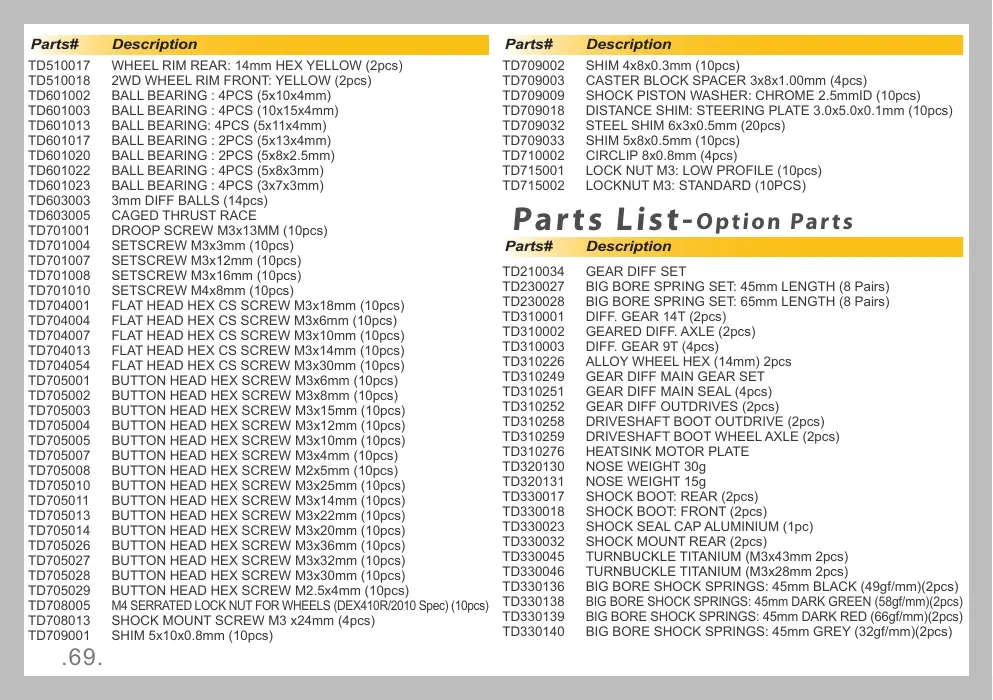The image size is (993, 700).
Task: Click 'GEAR DIFF SET' description
Action: click(x=636, y=271)
